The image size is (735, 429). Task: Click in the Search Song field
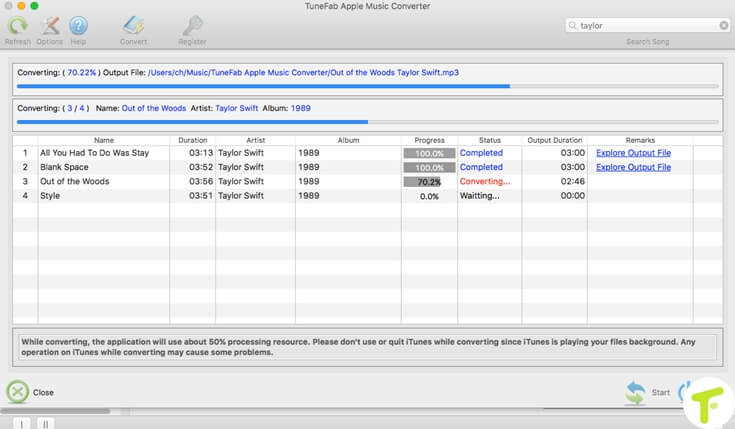[650, 26]
